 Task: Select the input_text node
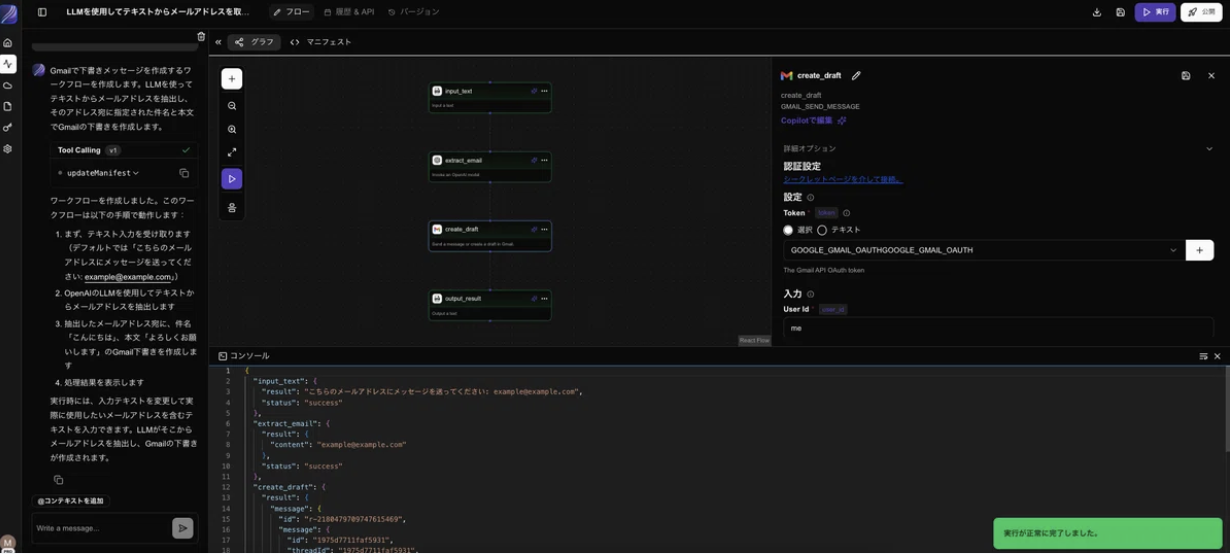[x=490, y=97]
